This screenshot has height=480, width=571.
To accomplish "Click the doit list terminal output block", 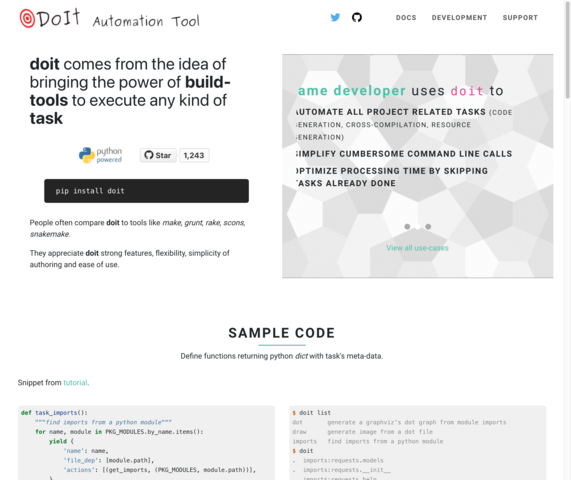I will click(x=418, y=443).
